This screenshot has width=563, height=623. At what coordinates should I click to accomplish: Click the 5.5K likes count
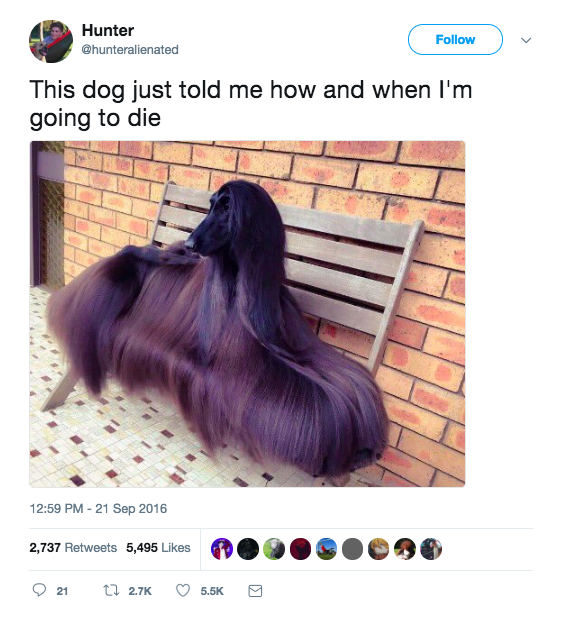tap(212, 591)
